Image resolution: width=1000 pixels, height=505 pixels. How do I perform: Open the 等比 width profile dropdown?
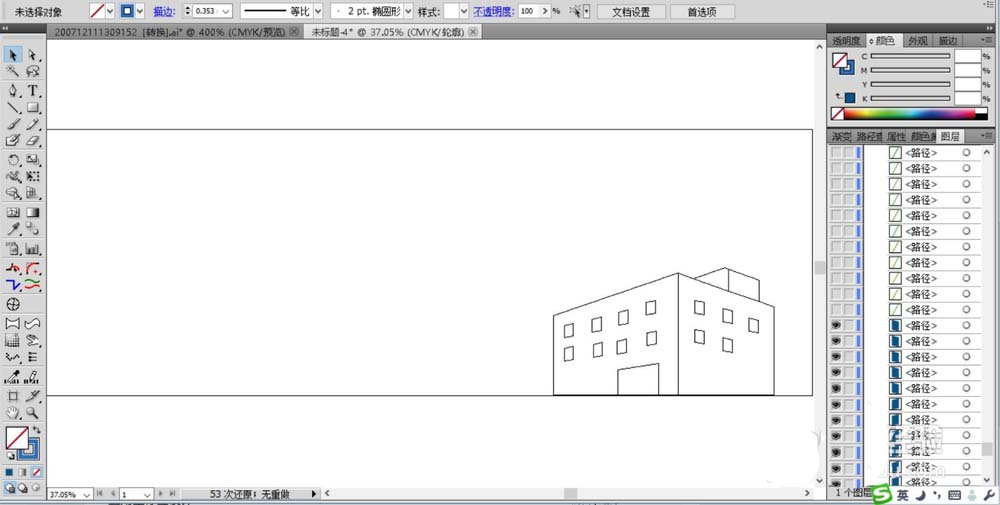click(x=318, y=11)
